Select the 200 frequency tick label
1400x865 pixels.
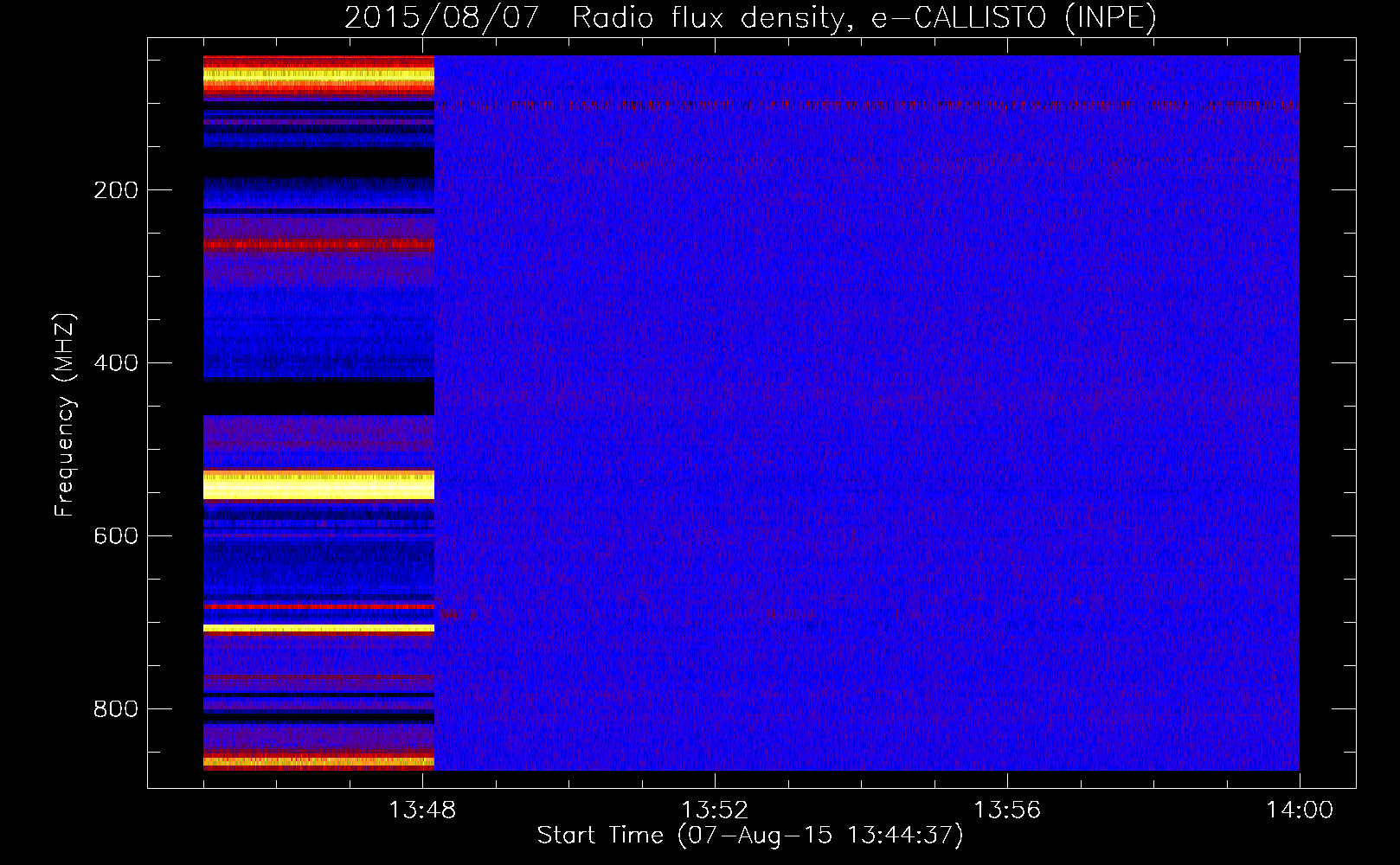pos(116,190)
